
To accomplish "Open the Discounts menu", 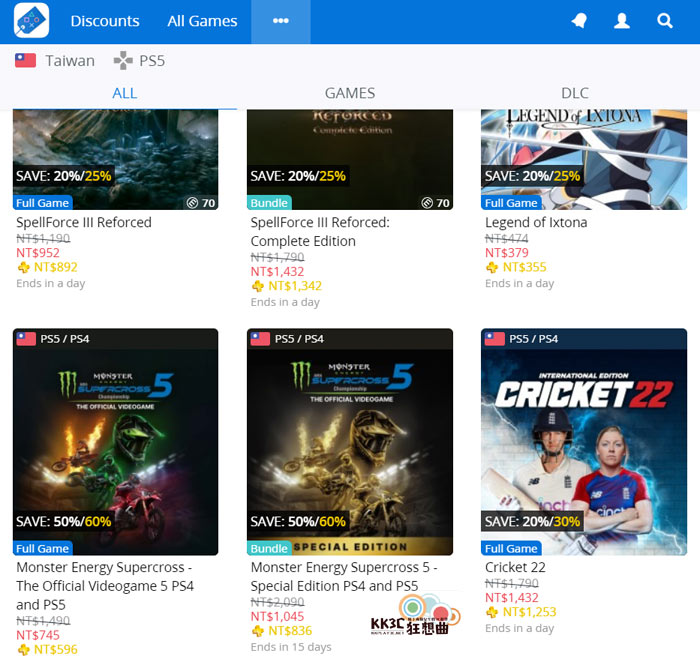I will pyautogui.click(x=105, y=21).
